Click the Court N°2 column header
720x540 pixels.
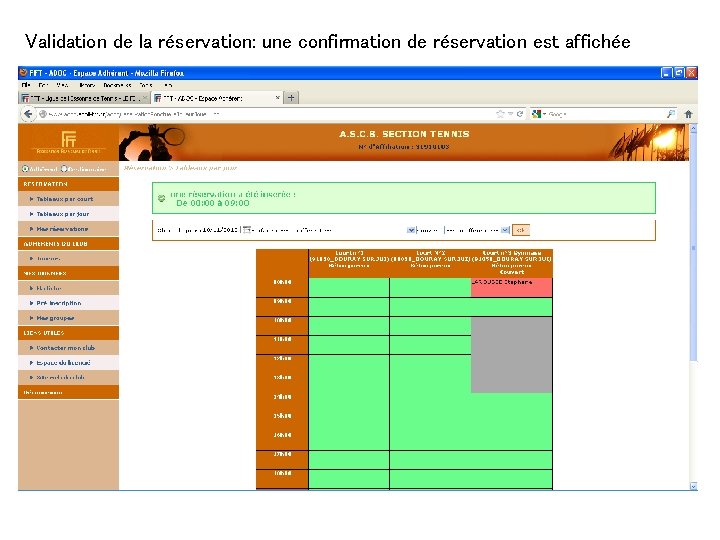click(430, 259)
